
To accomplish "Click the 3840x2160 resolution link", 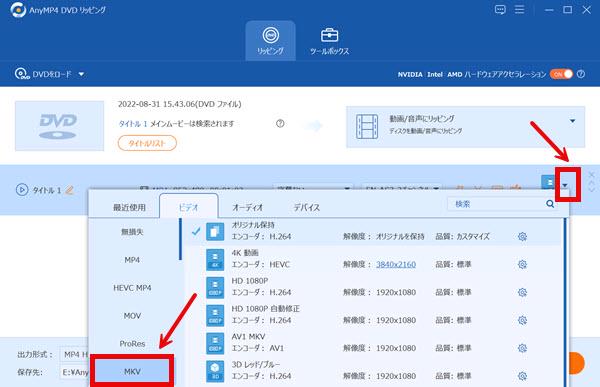I will point(396,265).
